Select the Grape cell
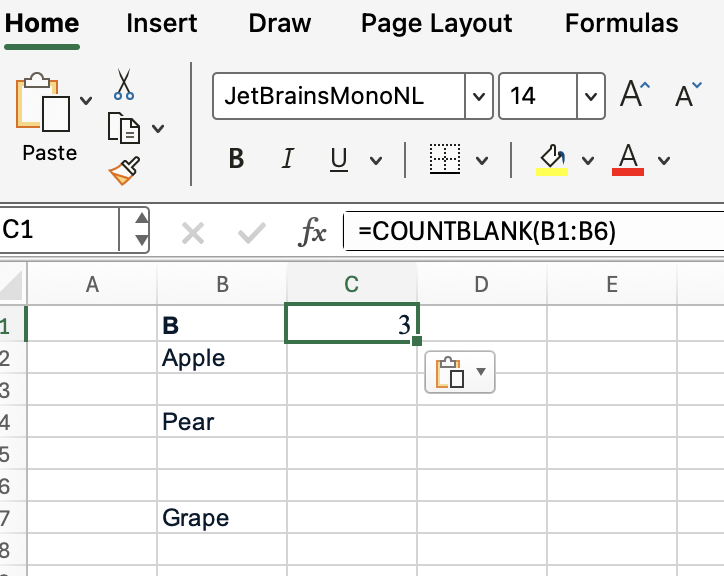The height and width of the screenshot is (576, 724). click(x=222, y=517)
